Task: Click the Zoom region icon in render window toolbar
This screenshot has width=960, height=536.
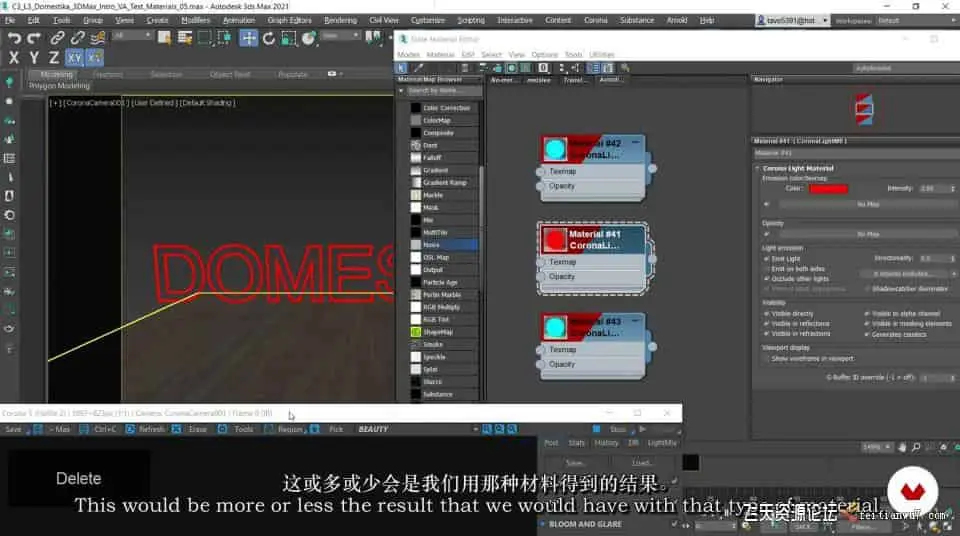Action: [x=487, y=429]
